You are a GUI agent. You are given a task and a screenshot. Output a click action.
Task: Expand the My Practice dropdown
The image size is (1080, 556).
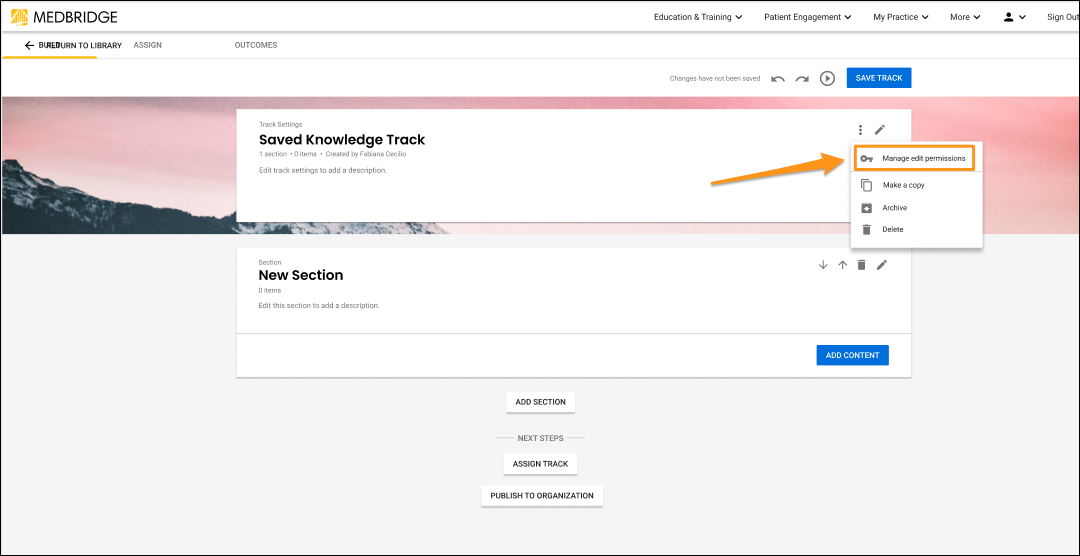(900, 17)
